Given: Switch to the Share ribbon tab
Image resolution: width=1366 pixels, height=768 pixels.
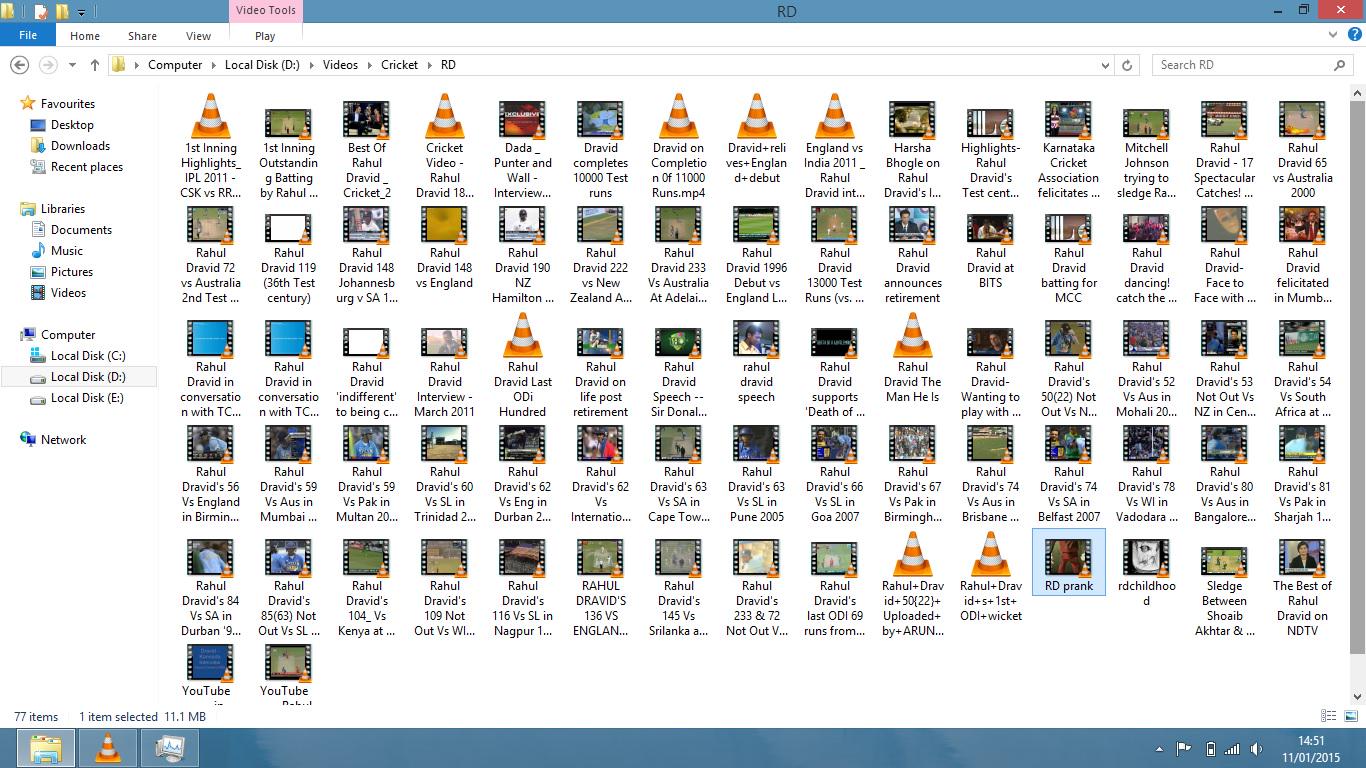Looking at the screenshot, I should click(142, 36).
